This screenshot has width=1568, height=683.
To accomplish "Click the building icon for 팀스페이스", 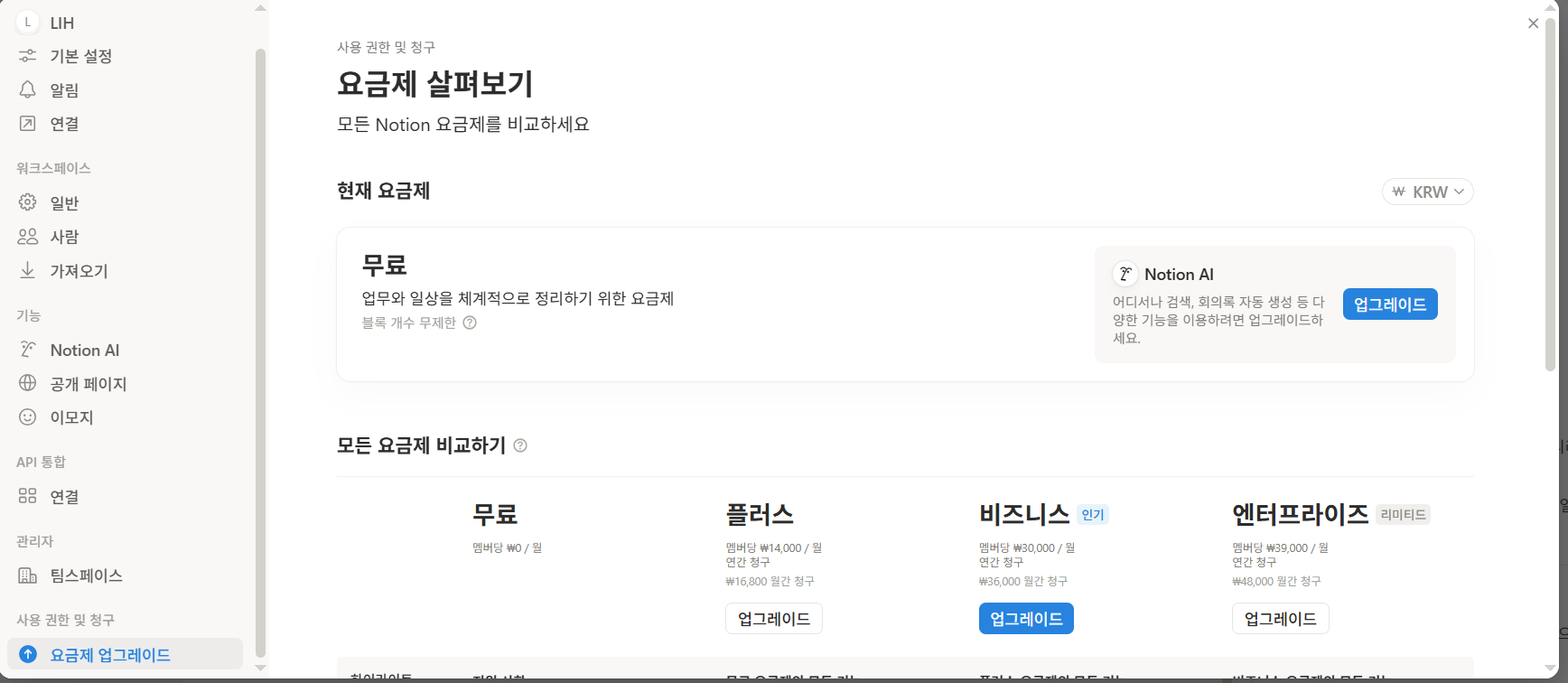I will coord(28,575).
